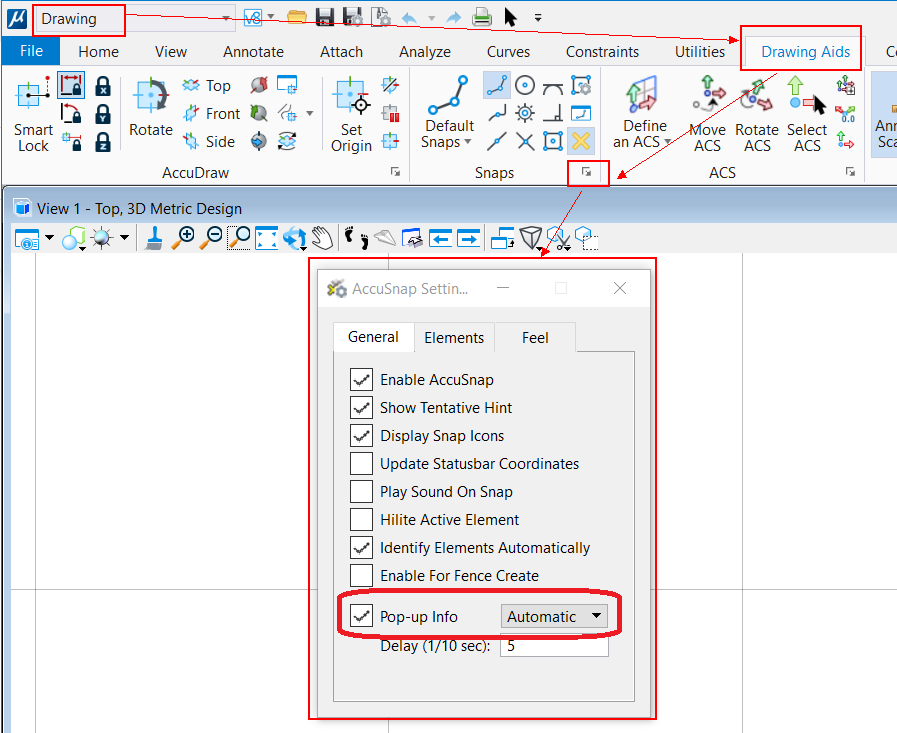The height and width of the screenshot is (733, 897).
Task: Click the Set Origin tool
Action: pyautogui.click(x=351, y=115)
